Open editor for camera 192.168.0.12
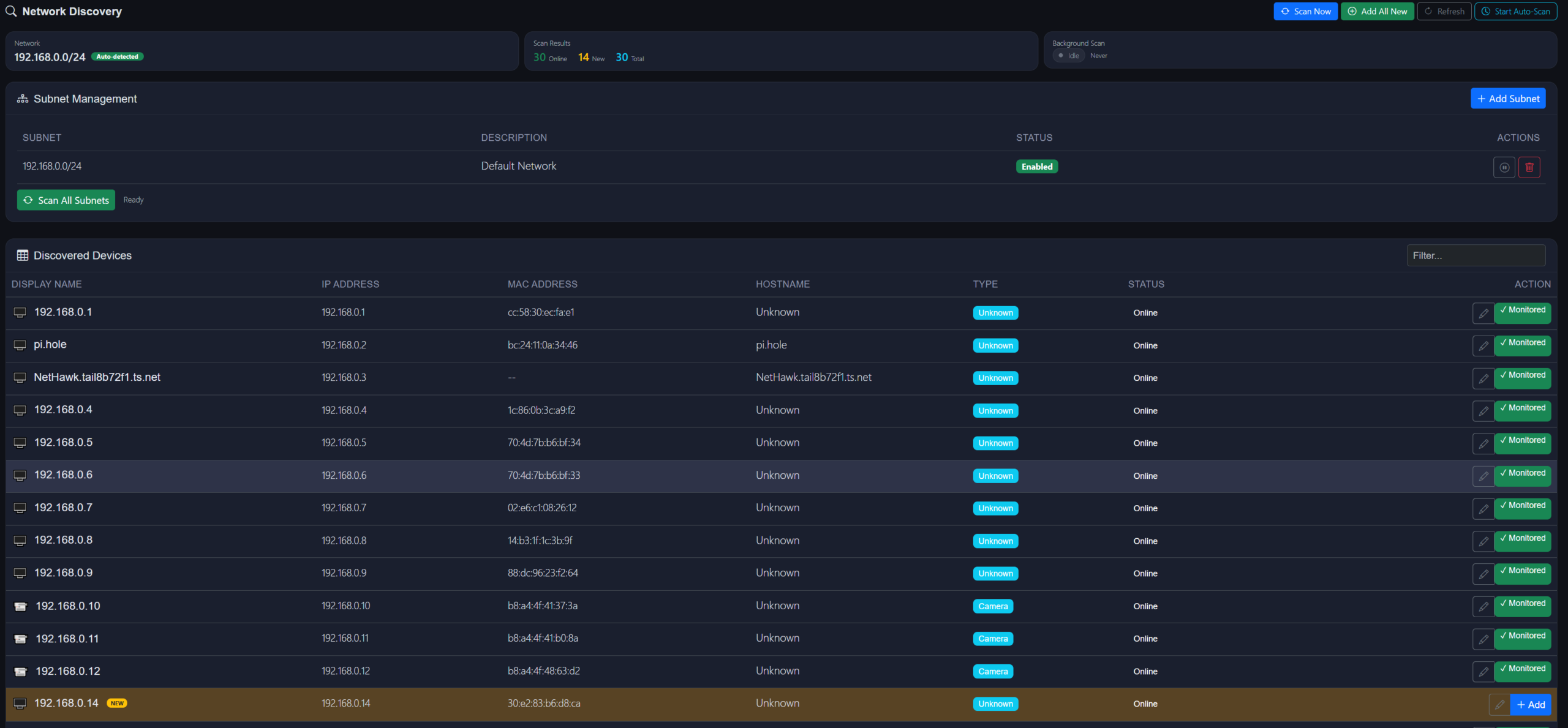 click(1483, 672)
